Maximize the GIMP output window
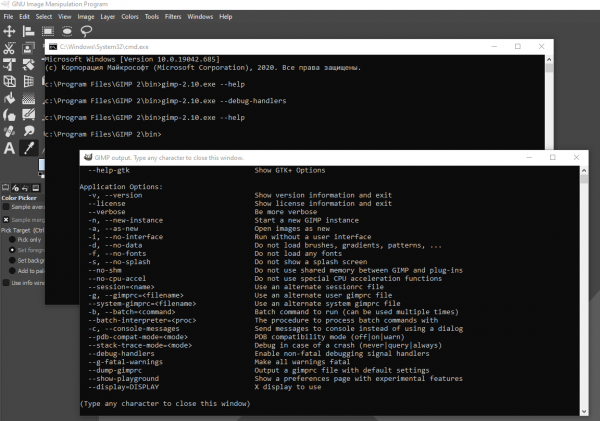 click(x=553, y=157)
